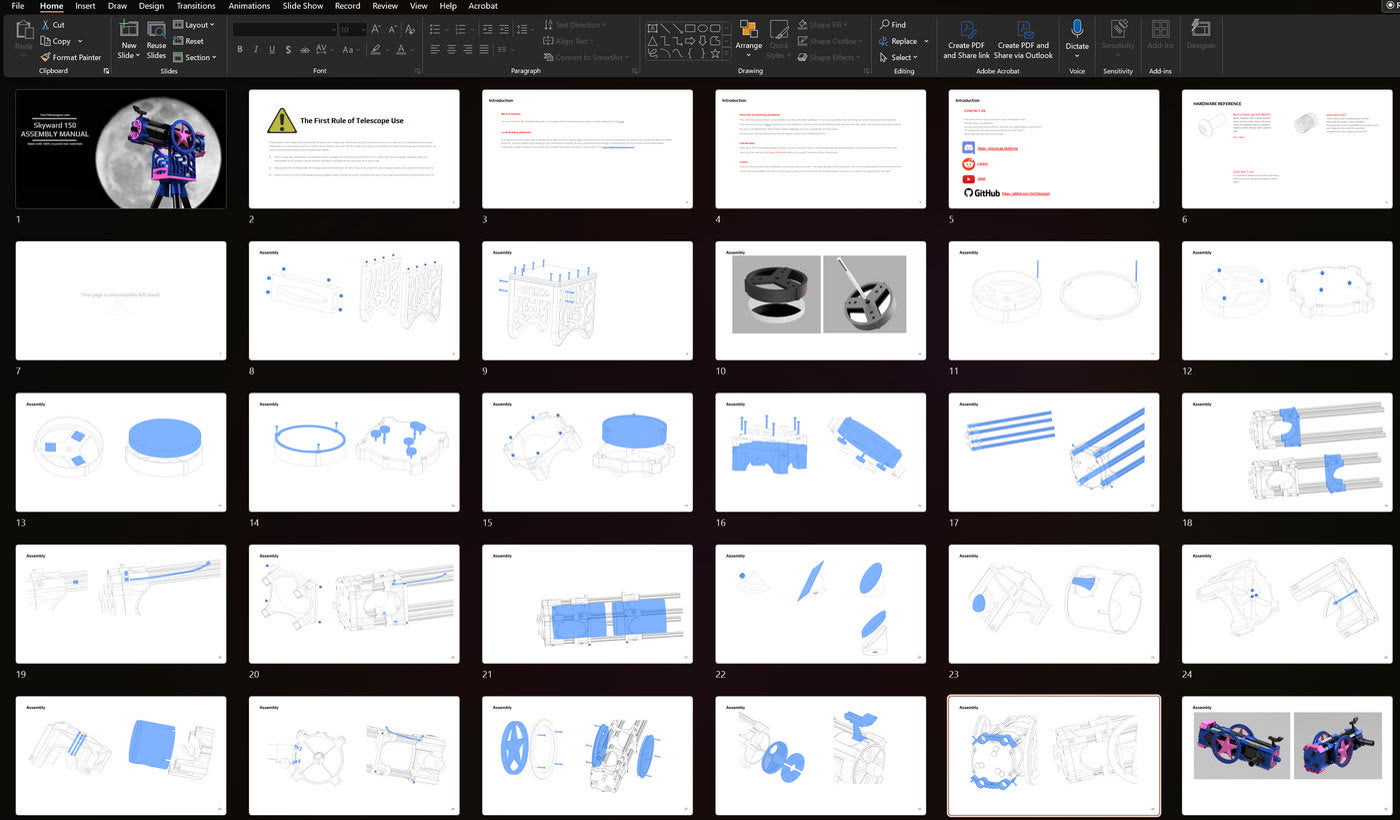The height and width of the screenshot is (820, 1400).
Task: Select slide 1 title thumbnail
Action: [x=121, y=149]
